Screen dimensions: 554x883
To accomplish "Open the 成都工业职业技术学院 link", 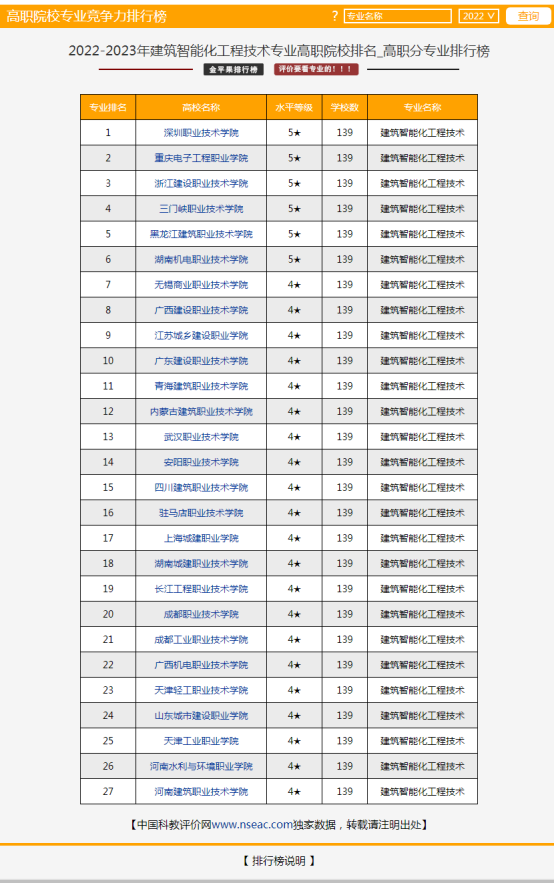I will coord(201,640).
